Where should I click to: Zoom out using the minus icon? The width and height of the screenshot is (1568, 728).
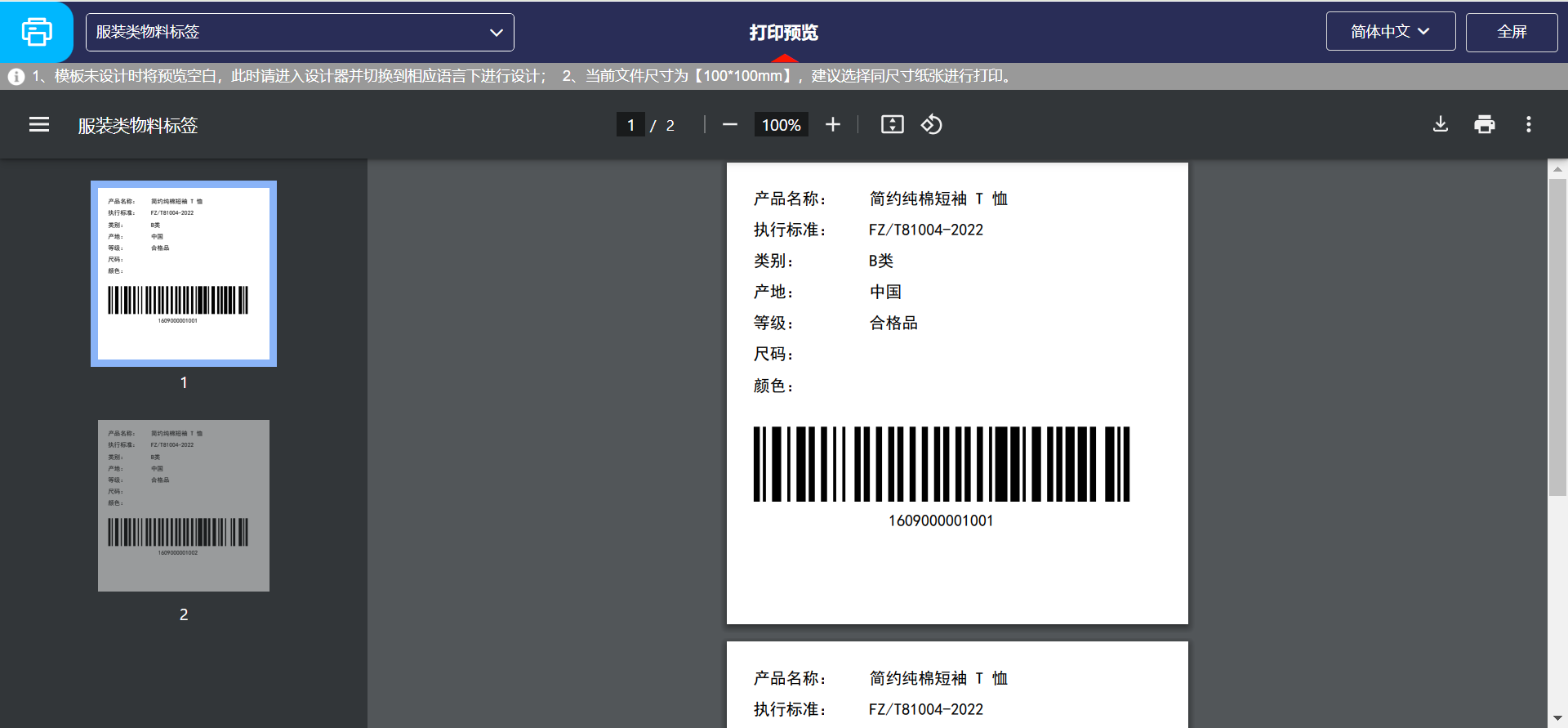tap(730, 124)
